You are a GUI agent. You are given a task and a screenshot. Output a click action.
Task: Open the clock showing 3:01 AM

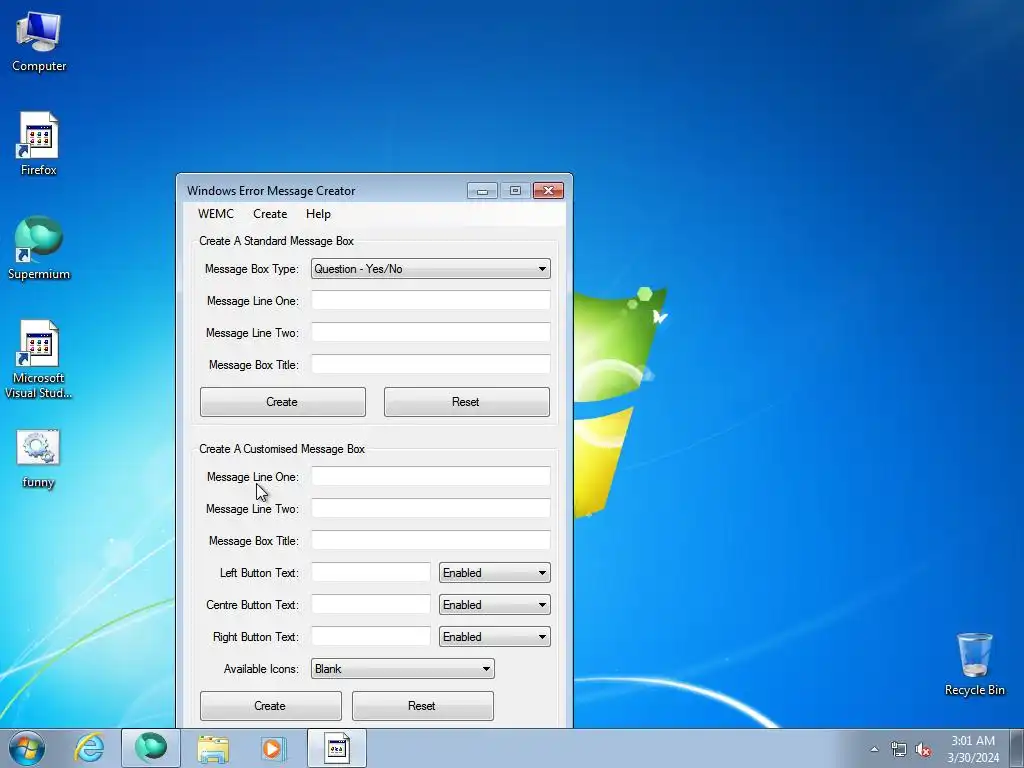[973, 749]
